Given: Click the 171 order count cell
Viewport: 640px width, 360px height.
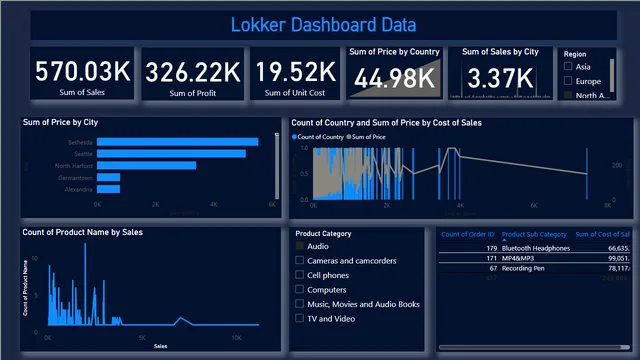Looking at the screenshot, I should pos(491,258).
